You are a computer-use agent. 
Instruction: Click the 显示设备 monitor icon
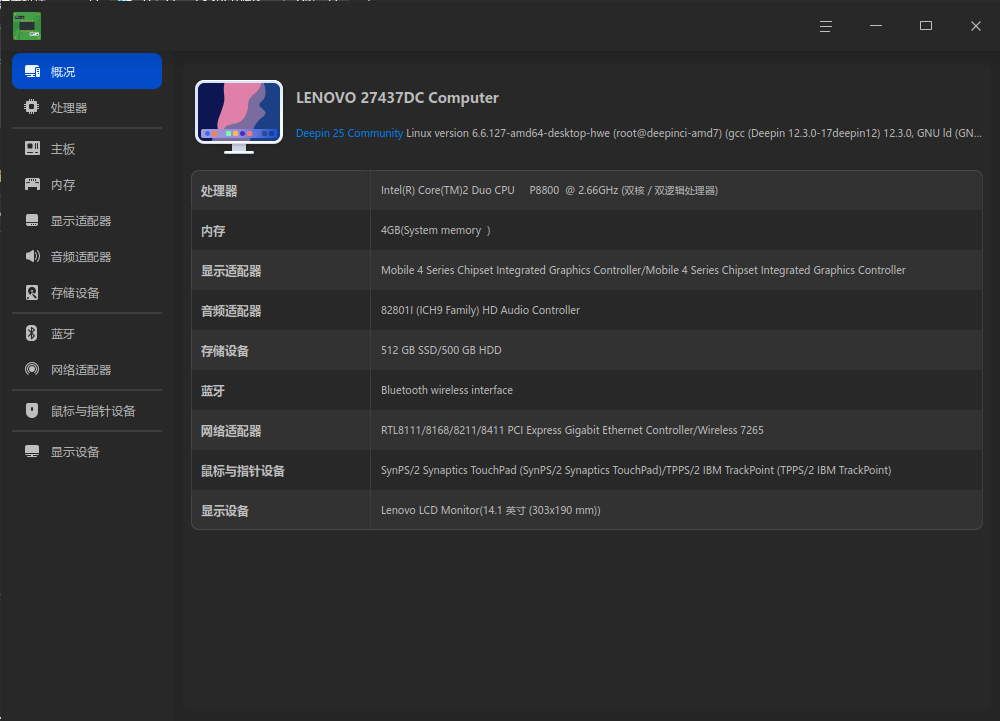[32, 451]
